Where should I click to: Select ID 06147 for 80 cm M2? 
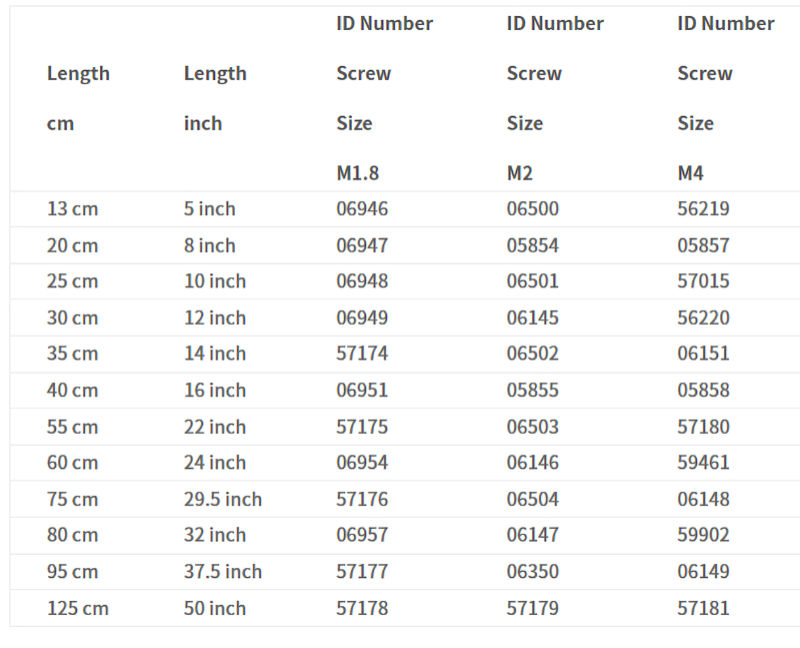click(532, 535)
